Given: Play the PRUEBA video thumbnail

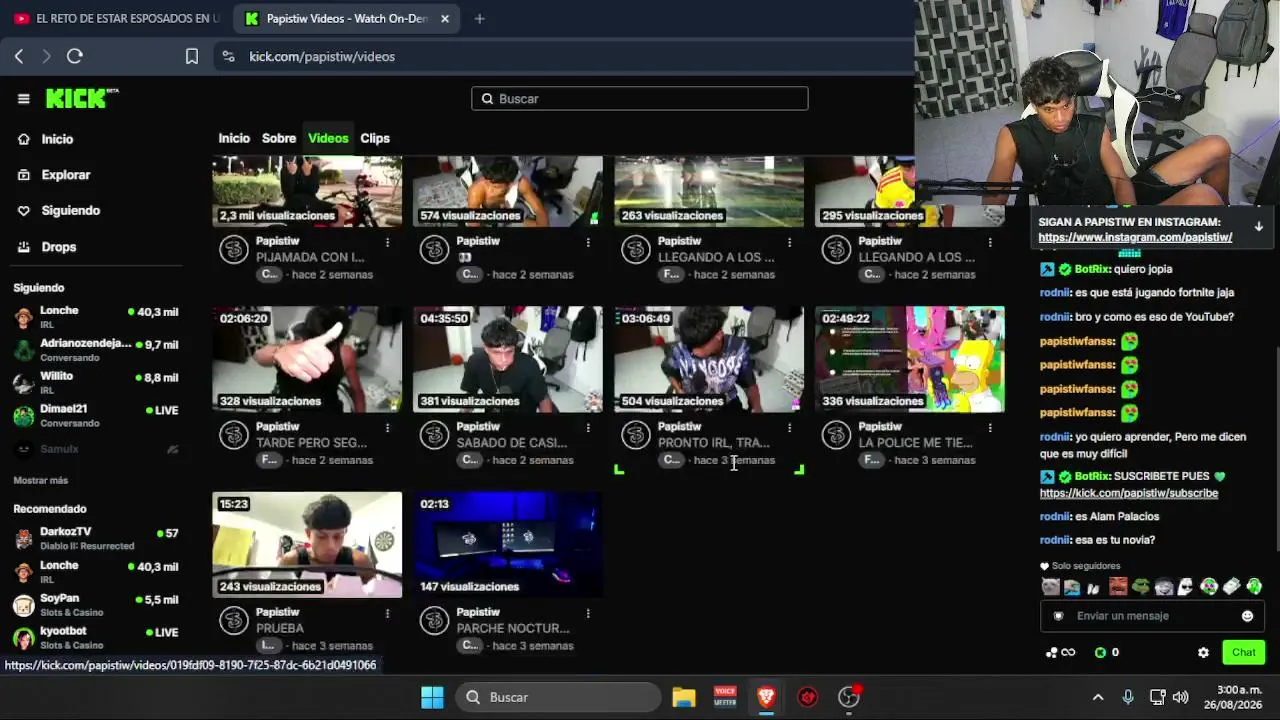Looking at the screenshot, I should click(307, 545).
